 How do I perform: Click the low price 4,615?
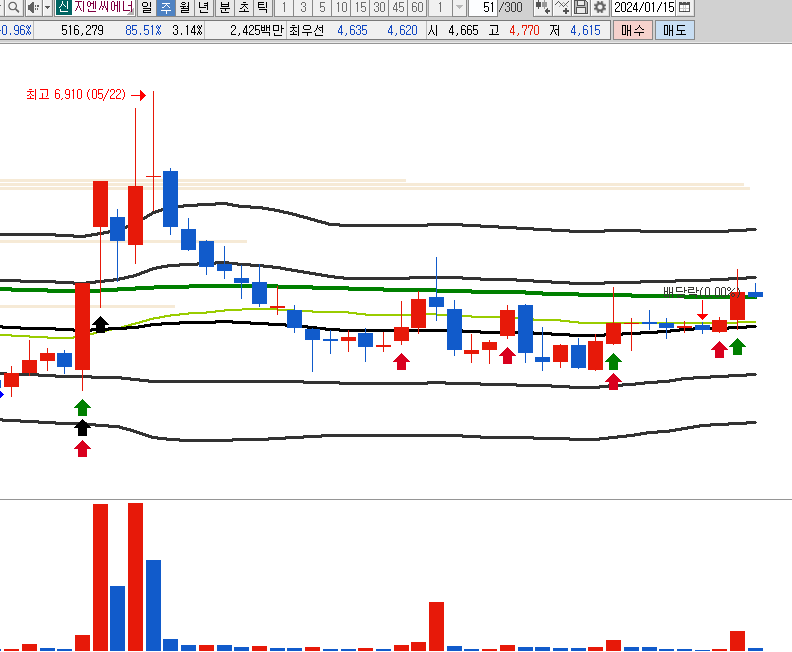point(585,30)
